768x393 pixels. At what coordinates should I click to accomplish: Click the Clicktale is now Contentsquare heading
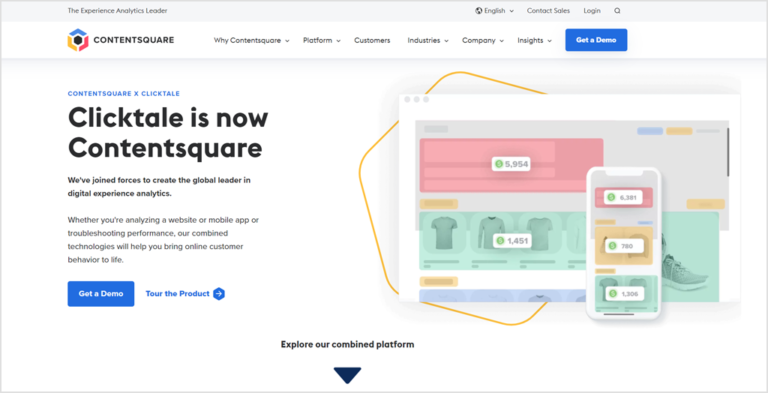pyautogui.click(x=168, y=132)
